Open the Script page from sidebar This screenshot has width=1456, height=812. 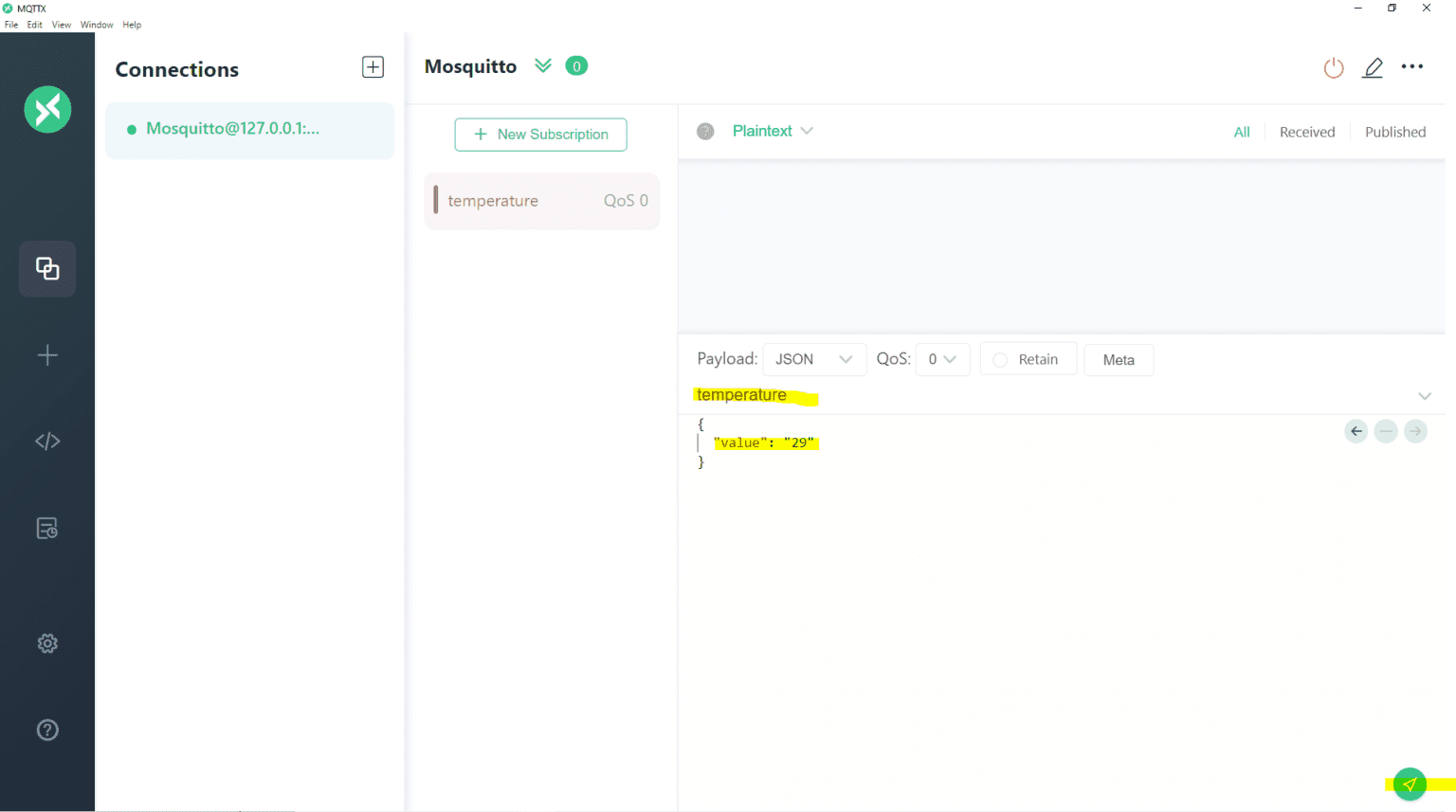pyautogui.click(x=47, y=442)
